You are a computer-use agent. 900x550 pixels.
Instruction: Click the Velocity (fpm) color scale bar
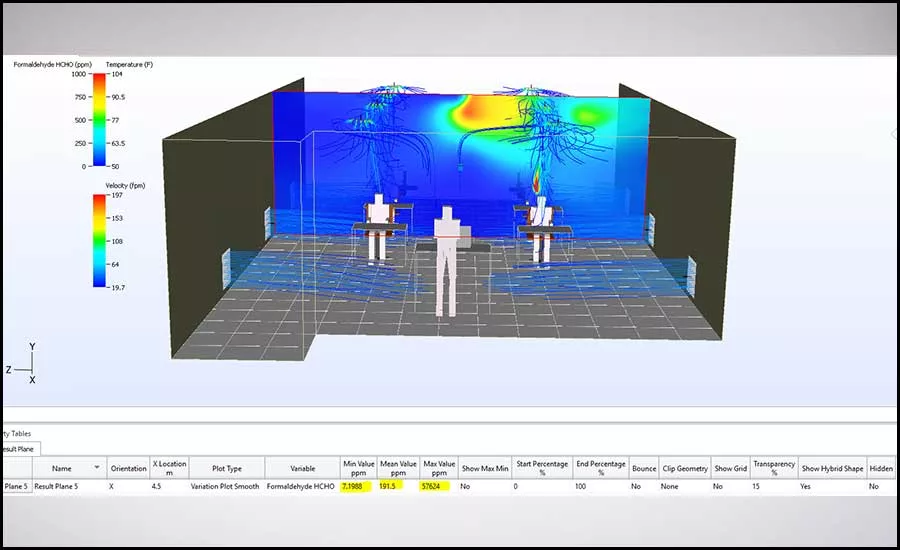click(99, 241)
